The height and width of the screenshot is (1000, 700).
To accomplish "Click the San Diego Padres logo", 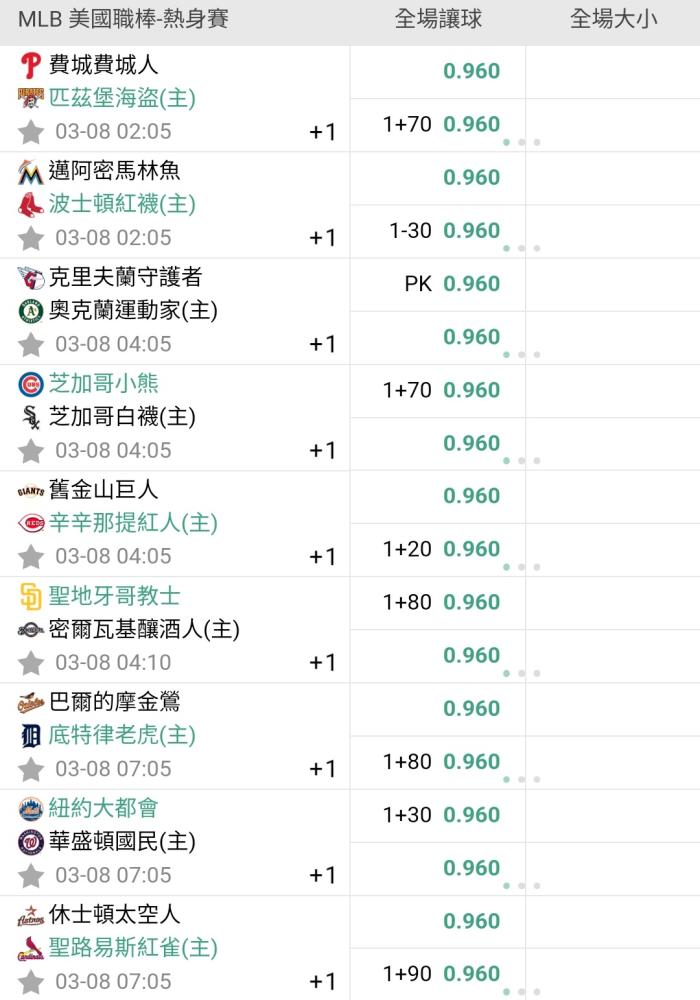I will click(30, 596).
